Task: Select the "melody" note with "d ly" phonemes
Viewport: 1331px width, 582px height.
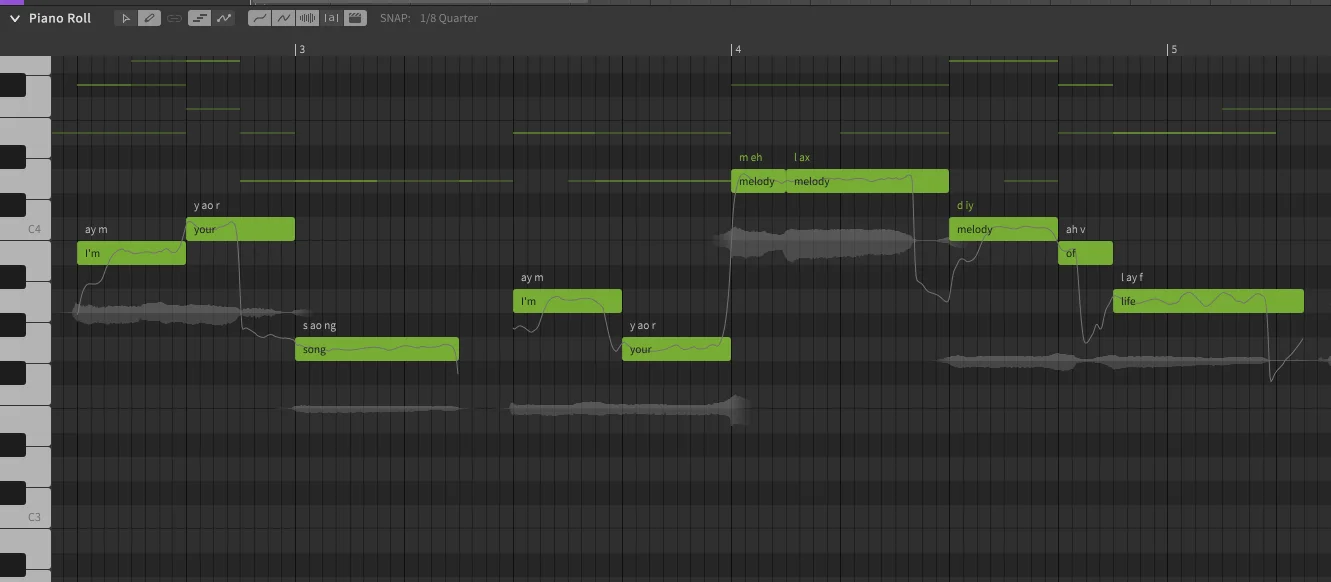Action: click(x=1003, y=229)
